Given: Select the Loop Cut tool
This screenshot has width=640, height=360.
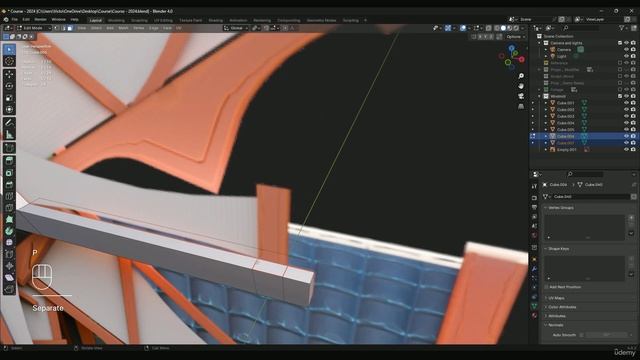Looking at the screenshot, I should pos(9,196).
